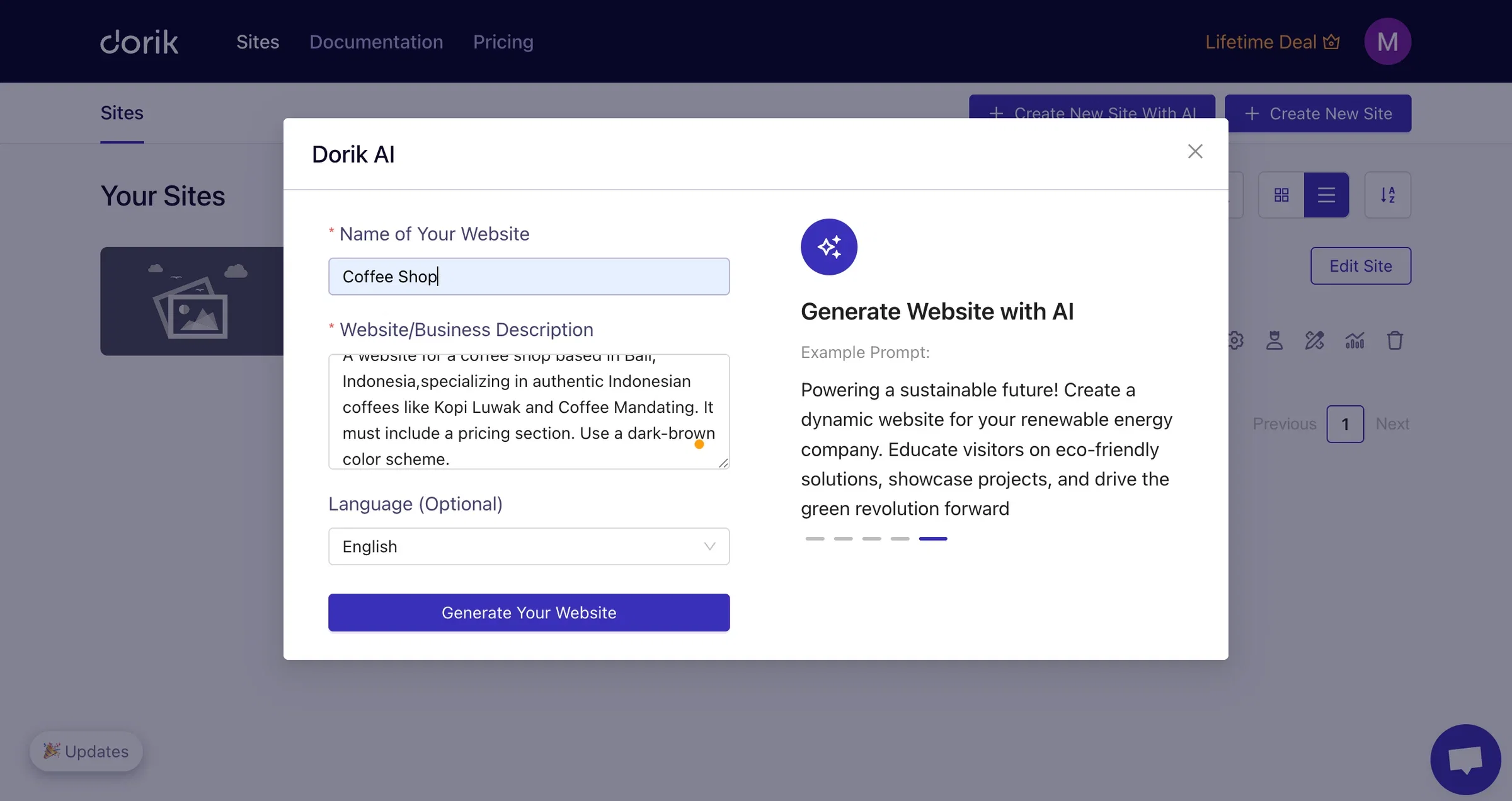Close the Dorik AI dialog
The image size is (1512, 801).
(x=1194, y=151)
